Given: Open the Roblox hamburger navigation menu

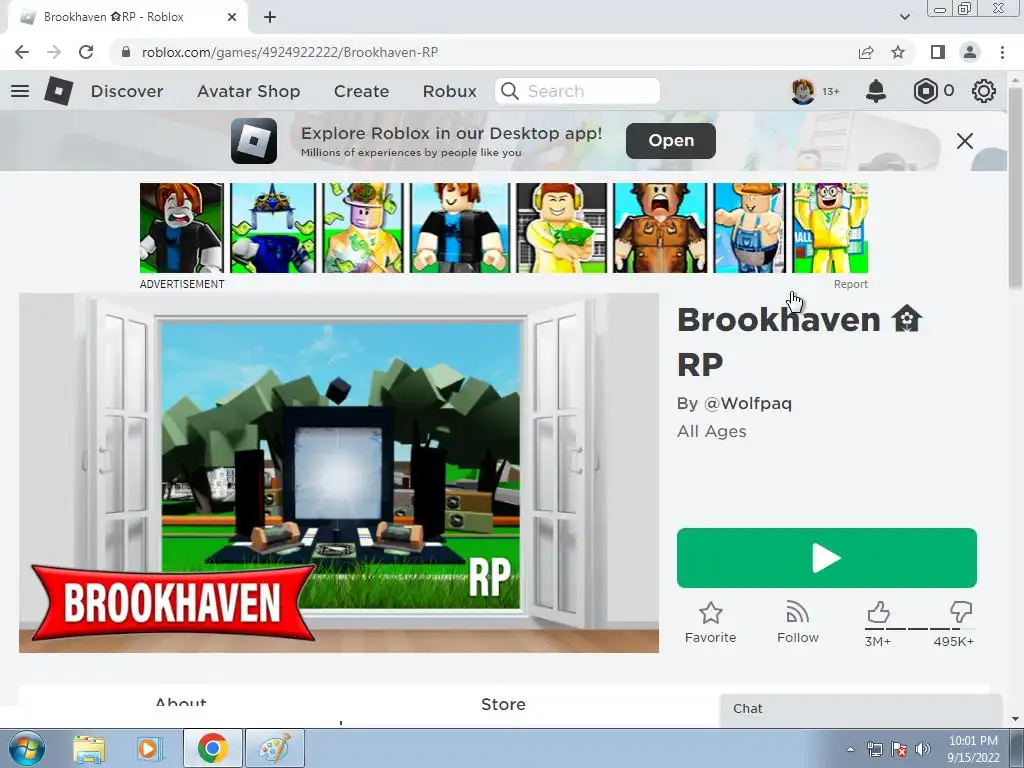Looking at the screenshot, I should tap(20, 91).
